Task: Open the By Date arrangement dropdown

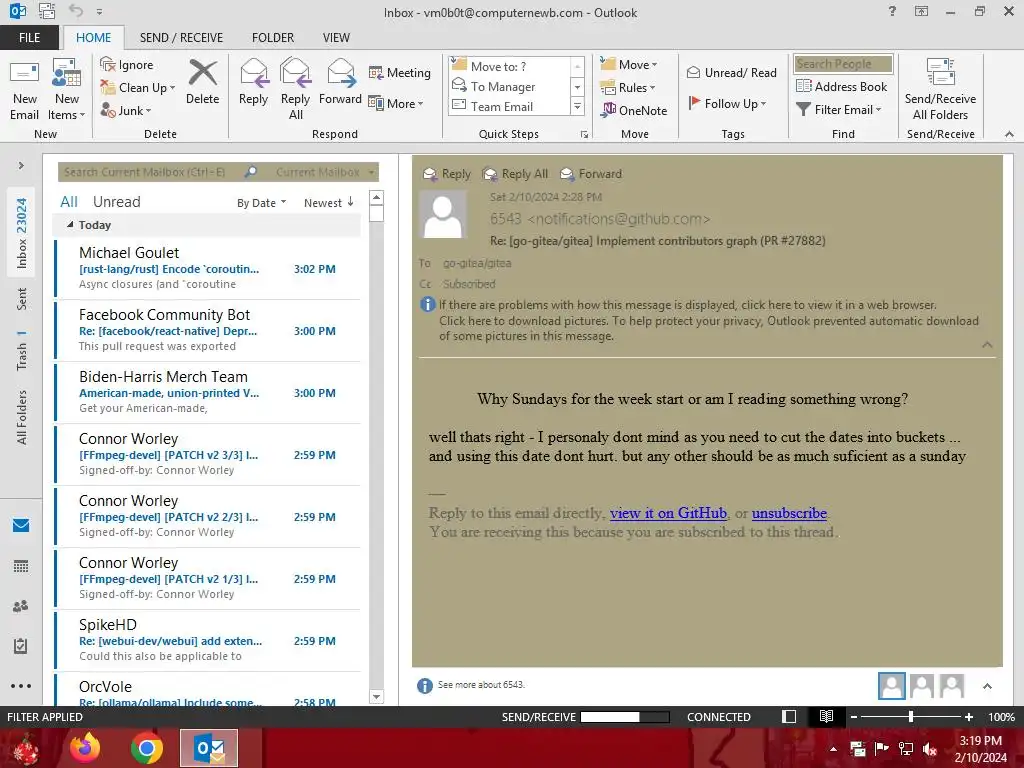Action: tap(261, 203)
